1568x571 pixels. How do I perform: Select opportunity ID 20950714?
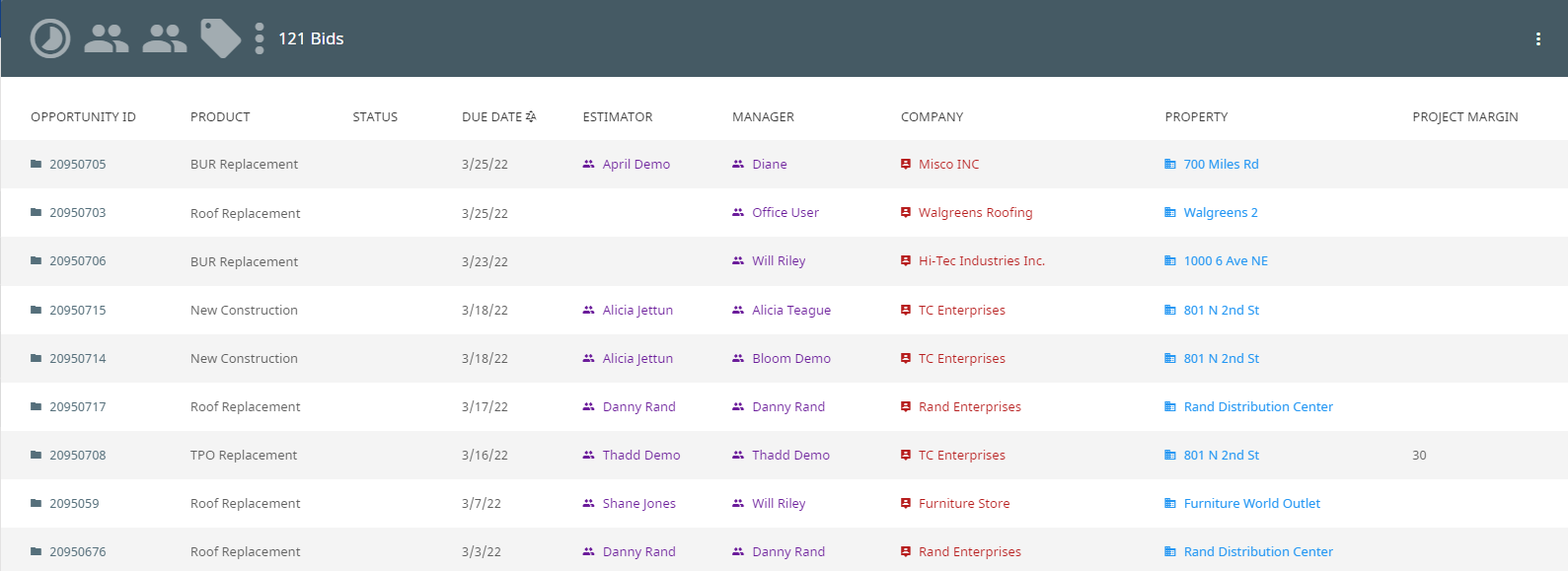[x=78, y=358]
